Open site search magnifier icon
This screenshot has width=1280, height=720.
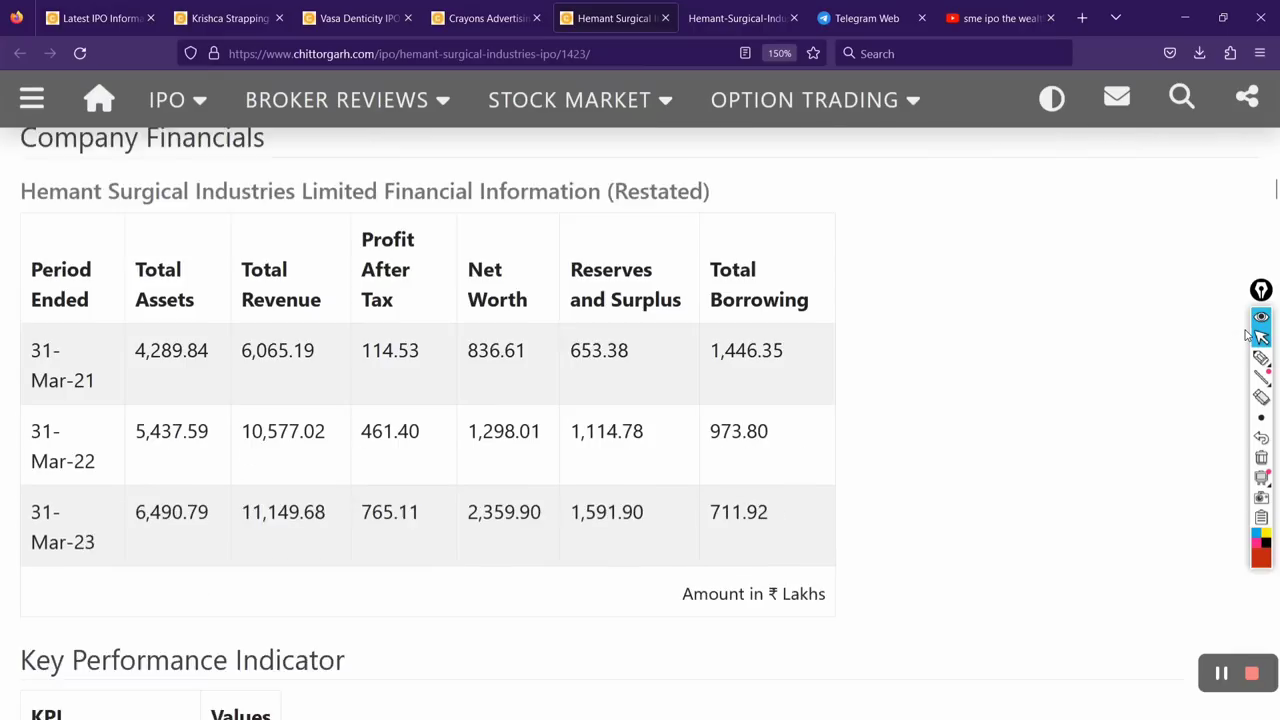click(x=1182, y=97)
